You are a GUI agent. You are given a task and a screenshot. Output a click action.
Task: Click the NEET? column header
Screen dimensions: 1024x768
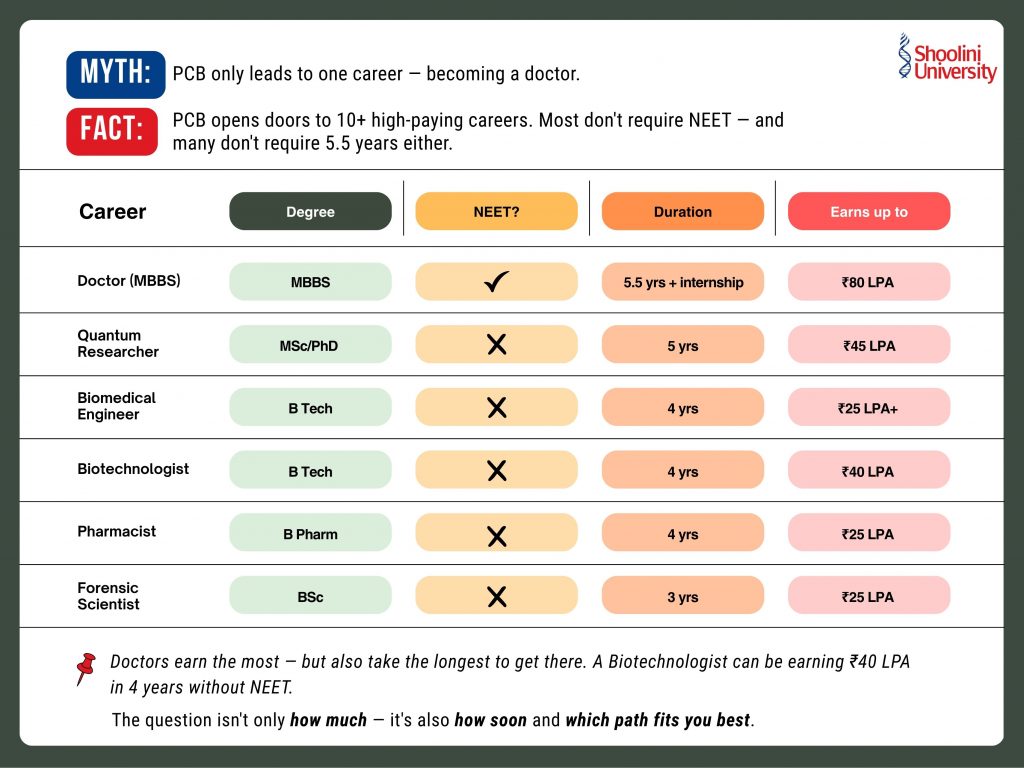tap(496, 211)
